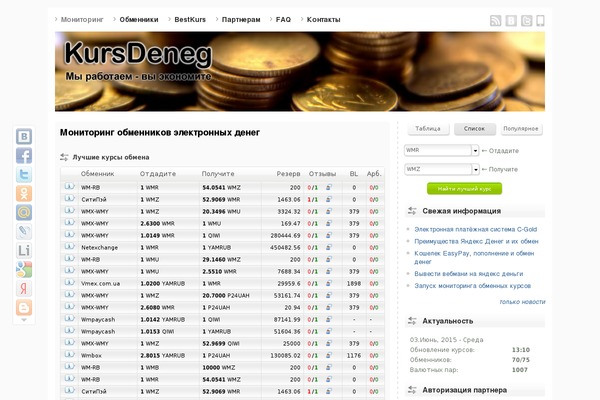Screen dimensions: 600x400
Task: Expand more share services arrow
Action: click(x=24, y=320)
